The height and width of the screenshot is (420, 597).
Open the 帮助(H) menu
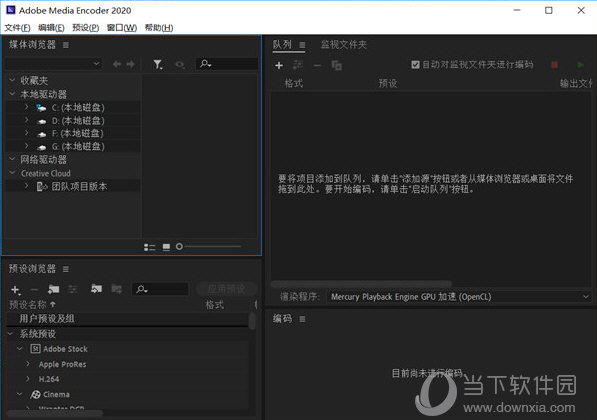[159, 28]
